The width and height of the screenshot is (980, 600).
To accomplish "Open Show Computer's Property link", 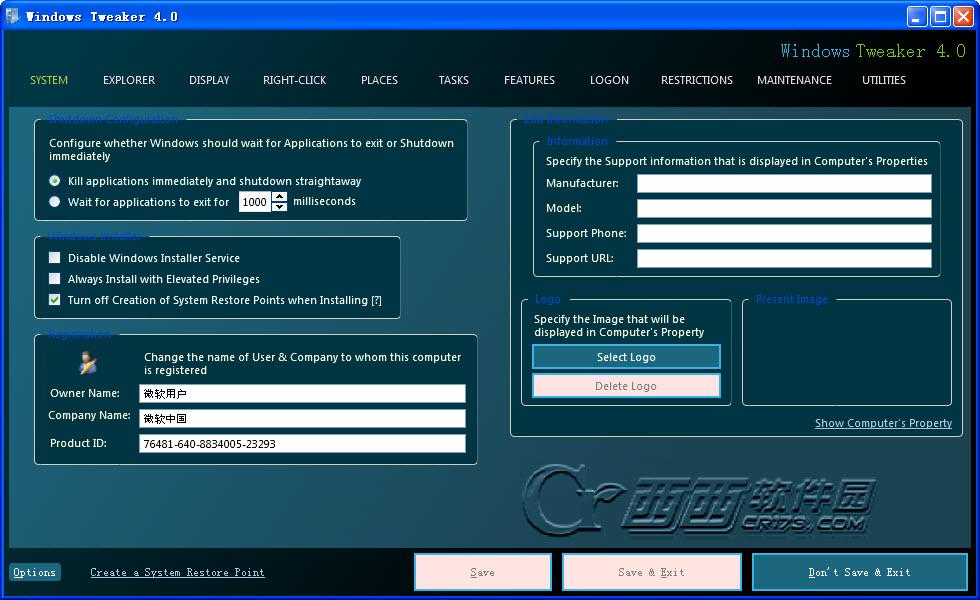I will tap(883, 423).
